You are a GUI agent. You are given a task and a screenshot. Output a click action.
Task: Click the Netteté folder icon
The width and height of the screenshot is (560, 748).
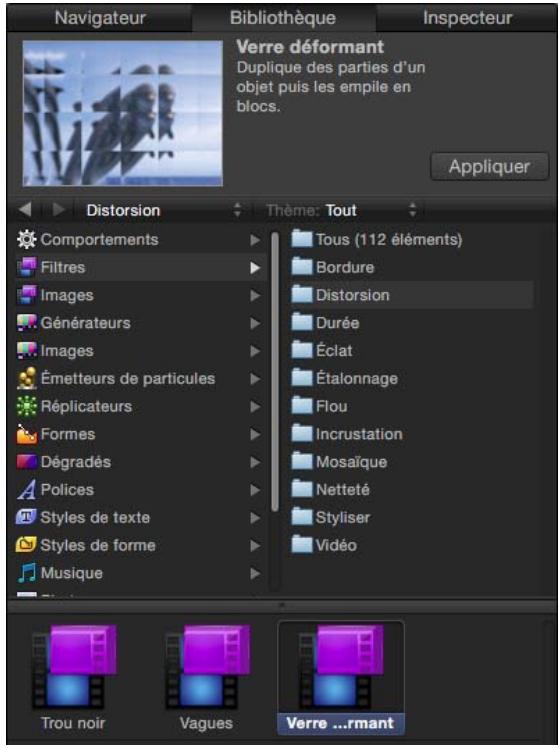[x=301, y=489]
